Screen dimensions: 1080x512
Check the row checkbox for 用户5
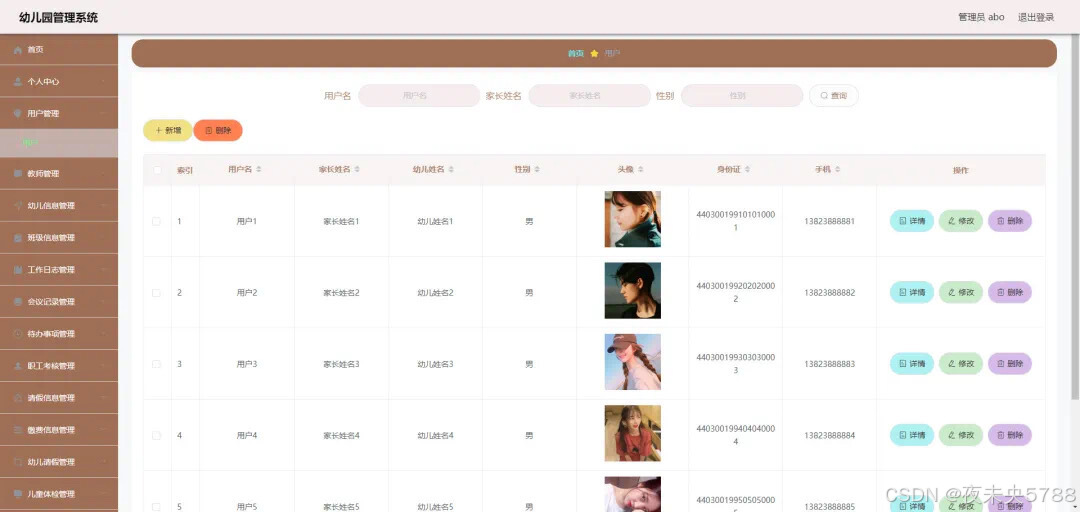click(x=156, y=506)
